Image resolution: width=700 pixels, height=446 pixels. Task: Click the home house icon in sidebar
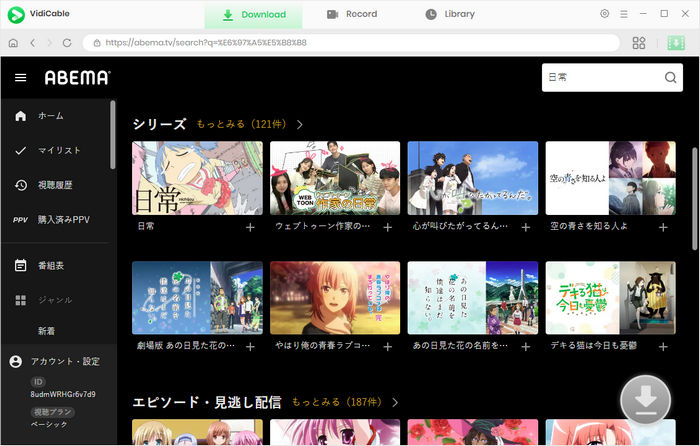pos(21,116)
